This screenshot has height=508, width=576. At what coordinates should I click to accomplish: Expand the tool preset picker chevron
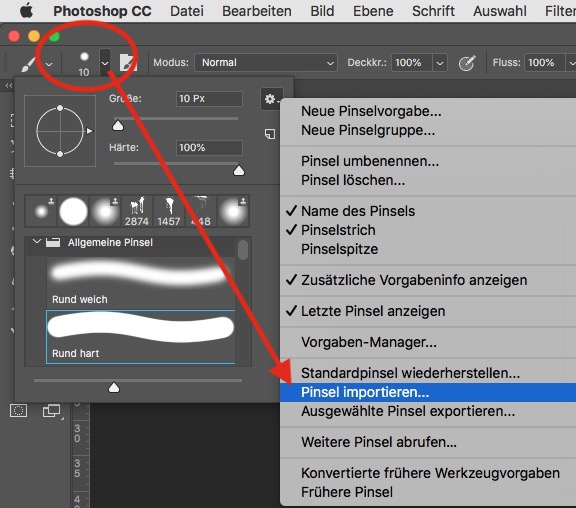(49, 64)
